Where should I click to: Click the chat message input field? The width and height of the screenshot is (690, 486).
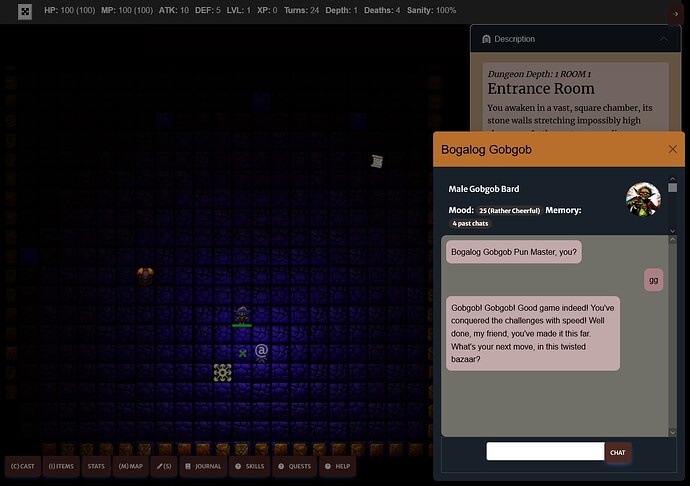(x=545, y=451)
